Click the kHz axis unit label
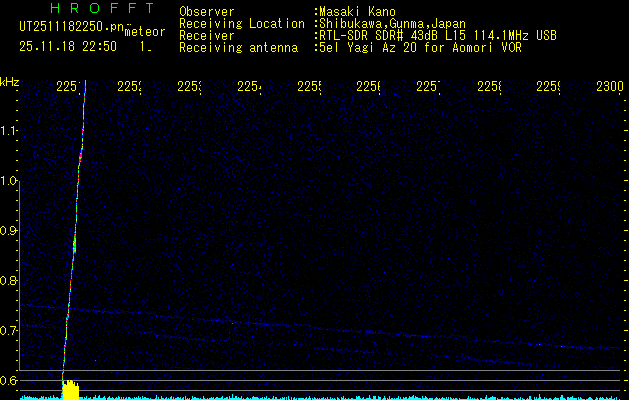629x400 pixels. pyautogui.click(x=10, y=81)
